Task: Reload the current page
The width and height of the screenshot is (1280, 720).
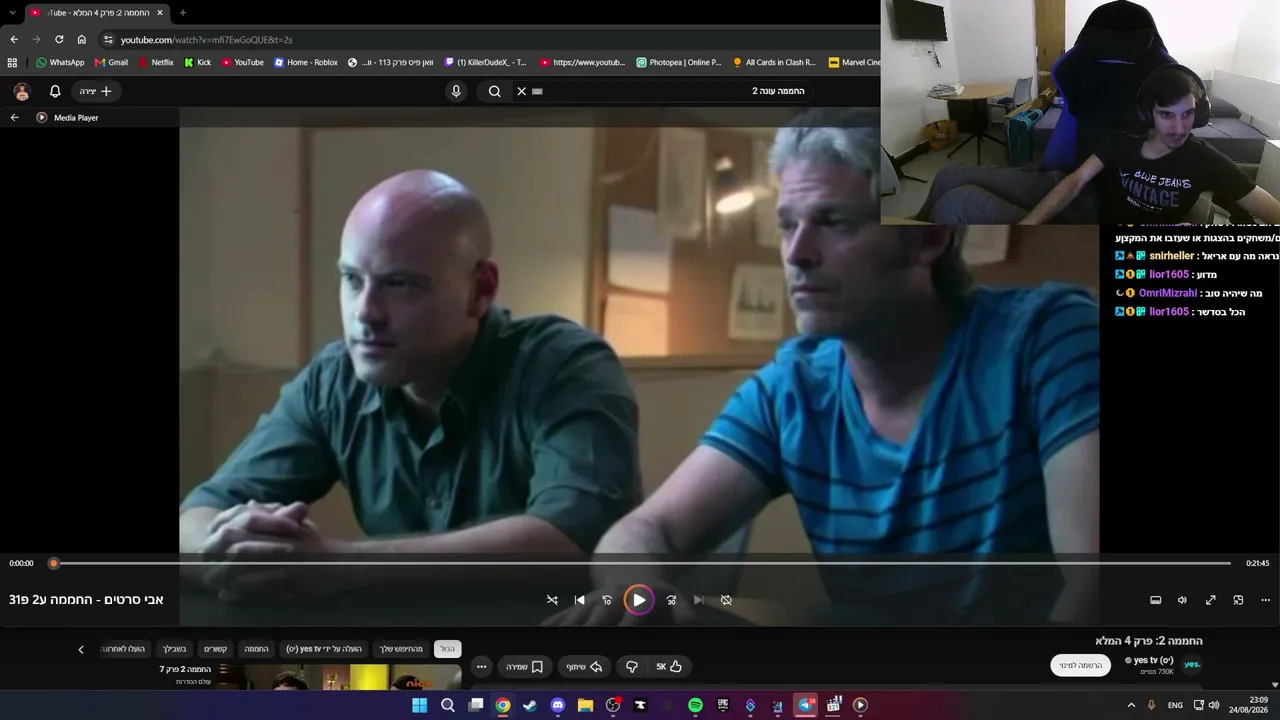Action: tap(59, 39)
